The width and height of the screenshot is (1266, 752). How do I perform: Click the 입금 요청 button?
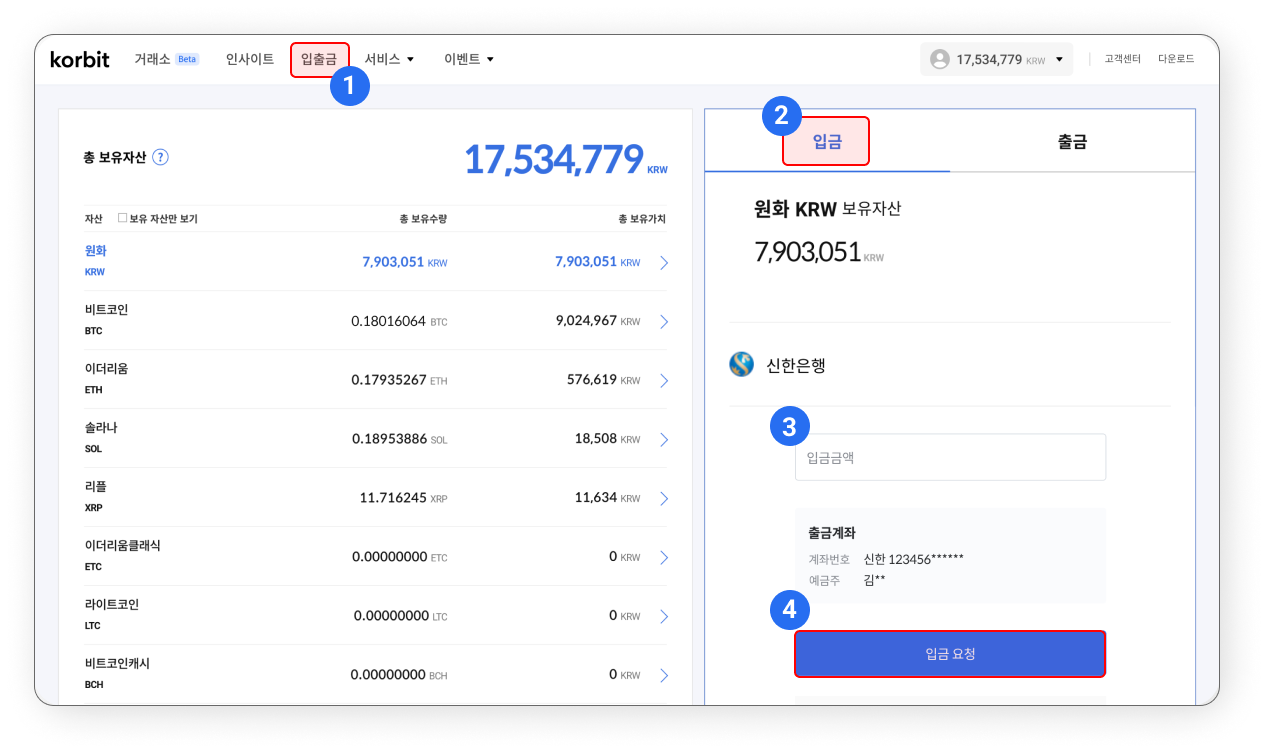[x=950, y=654]
